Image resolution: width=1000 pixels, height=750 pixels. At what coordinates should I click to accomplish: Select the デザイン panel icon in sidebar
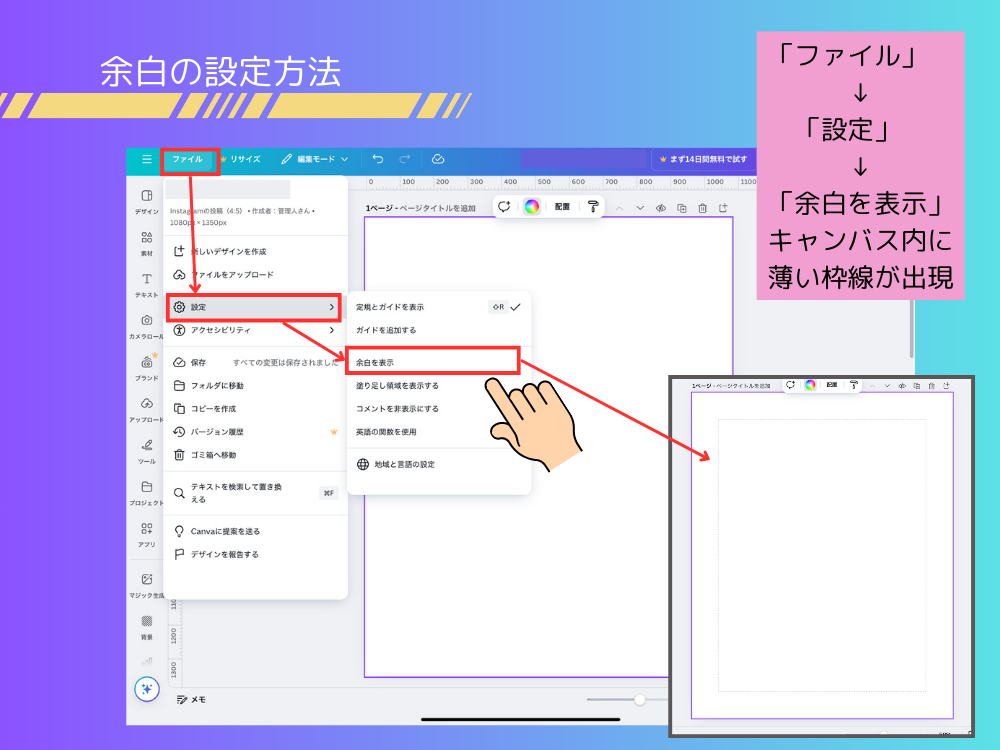pos(146,202)
